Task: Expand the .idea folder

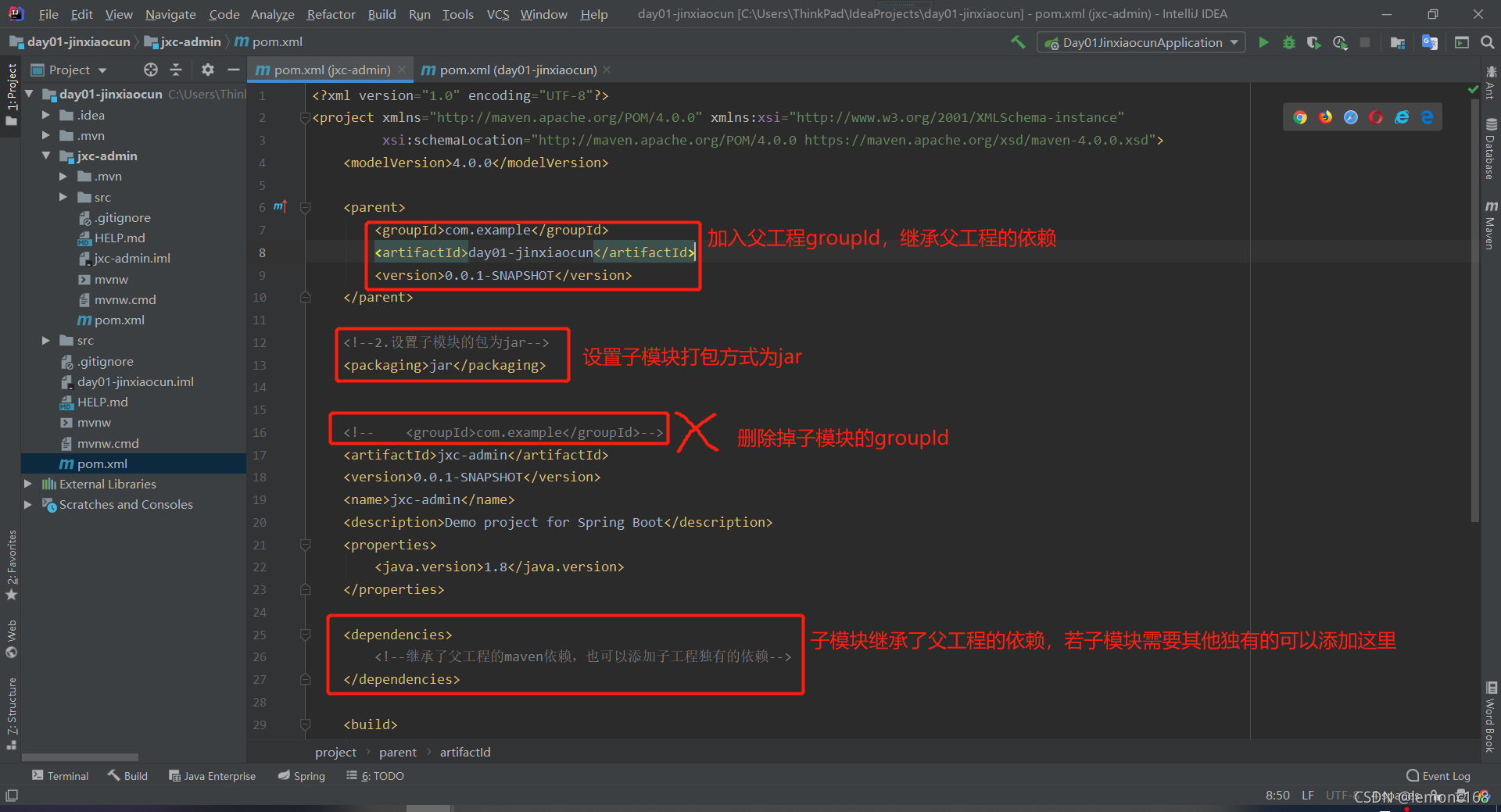Action: 45,115
